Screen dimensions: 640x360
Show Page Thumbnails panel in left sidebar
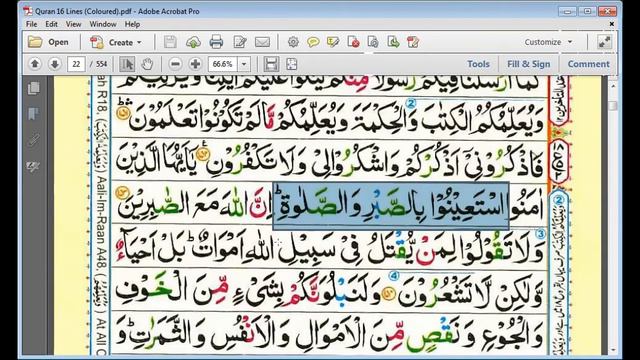(33, 88)
